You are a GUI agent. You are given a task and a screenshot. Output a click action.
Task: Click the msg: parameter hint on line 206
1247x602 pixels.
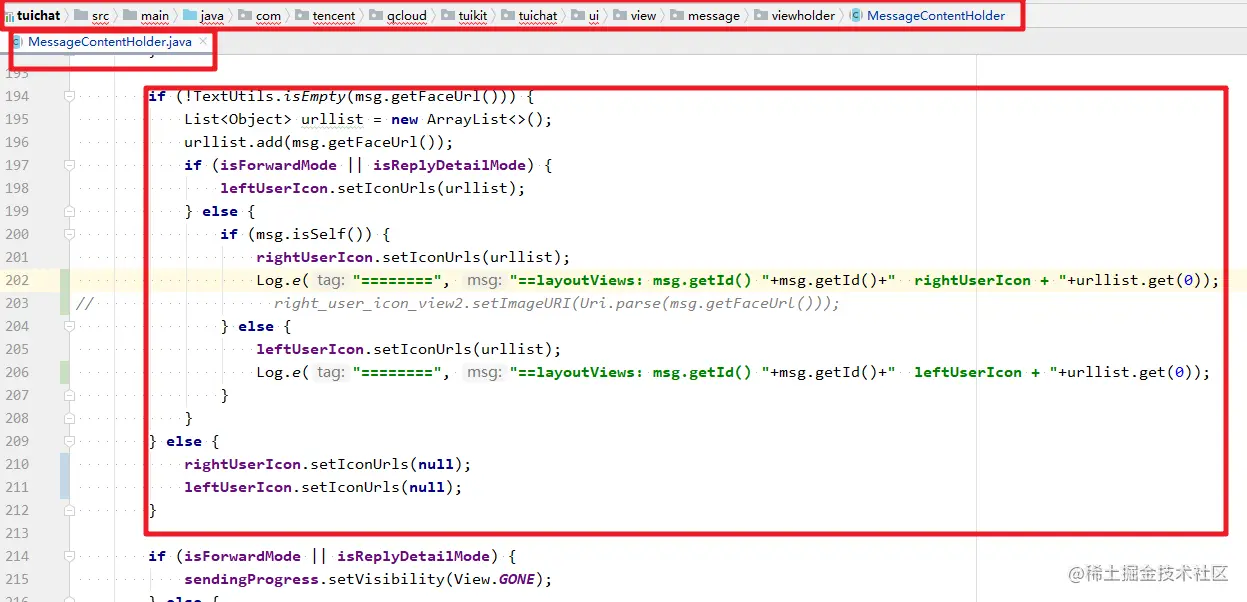click(x=484, y=373)
